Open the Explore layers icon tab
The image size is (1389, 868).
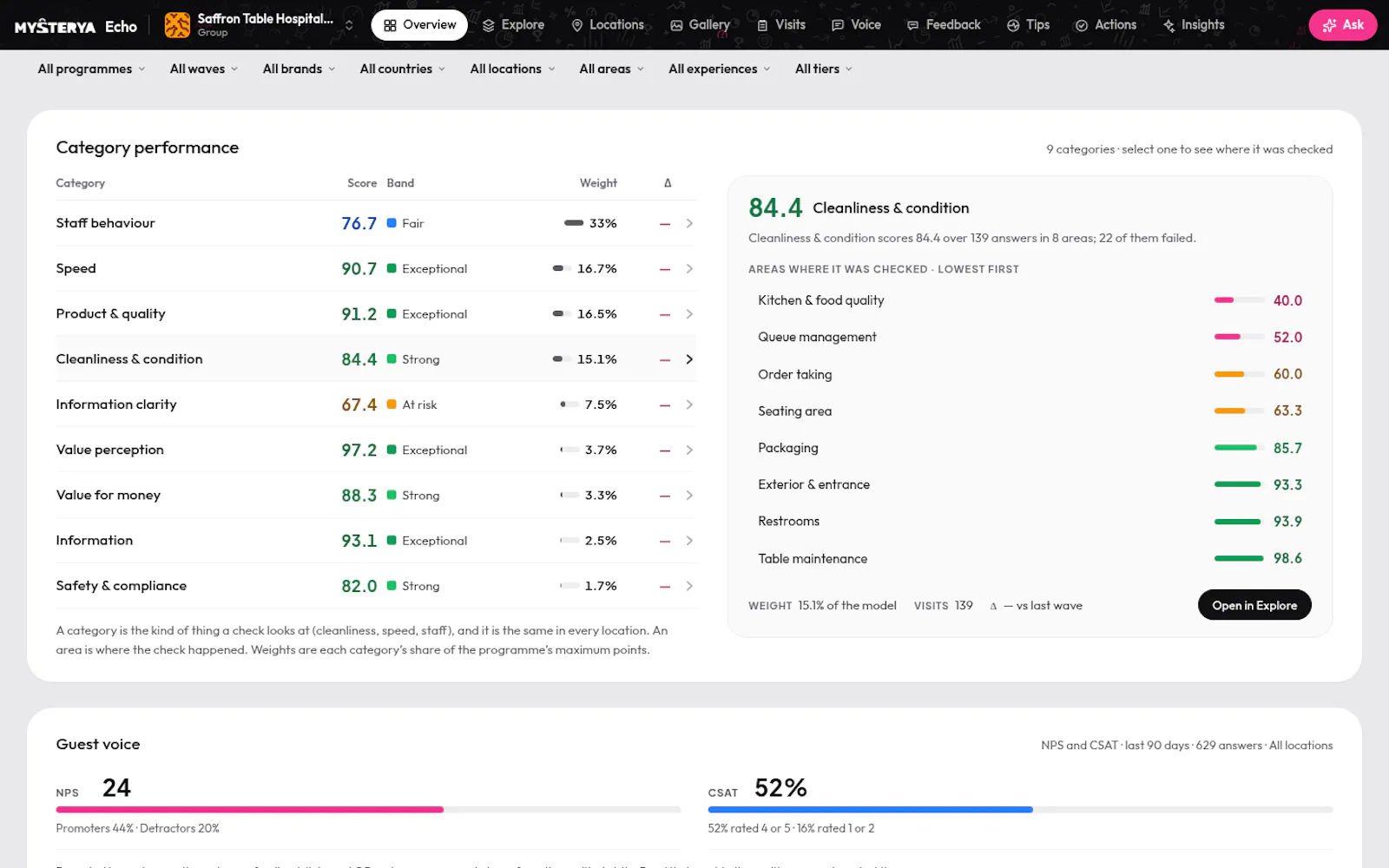coord(489,25)
